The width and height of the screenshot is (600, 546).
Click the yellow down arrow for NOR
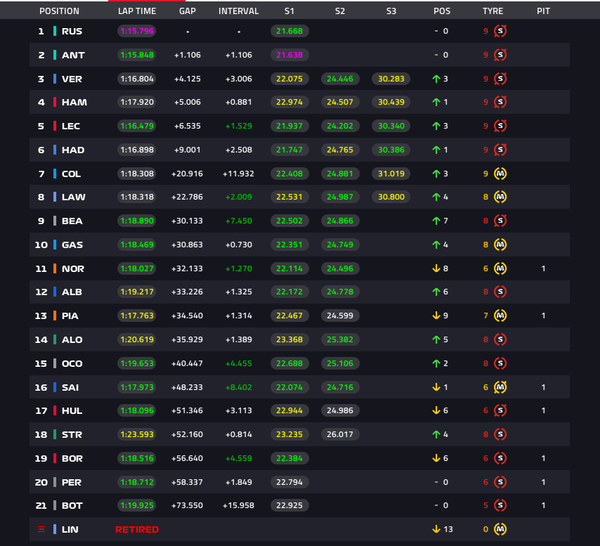coord(436,269)
